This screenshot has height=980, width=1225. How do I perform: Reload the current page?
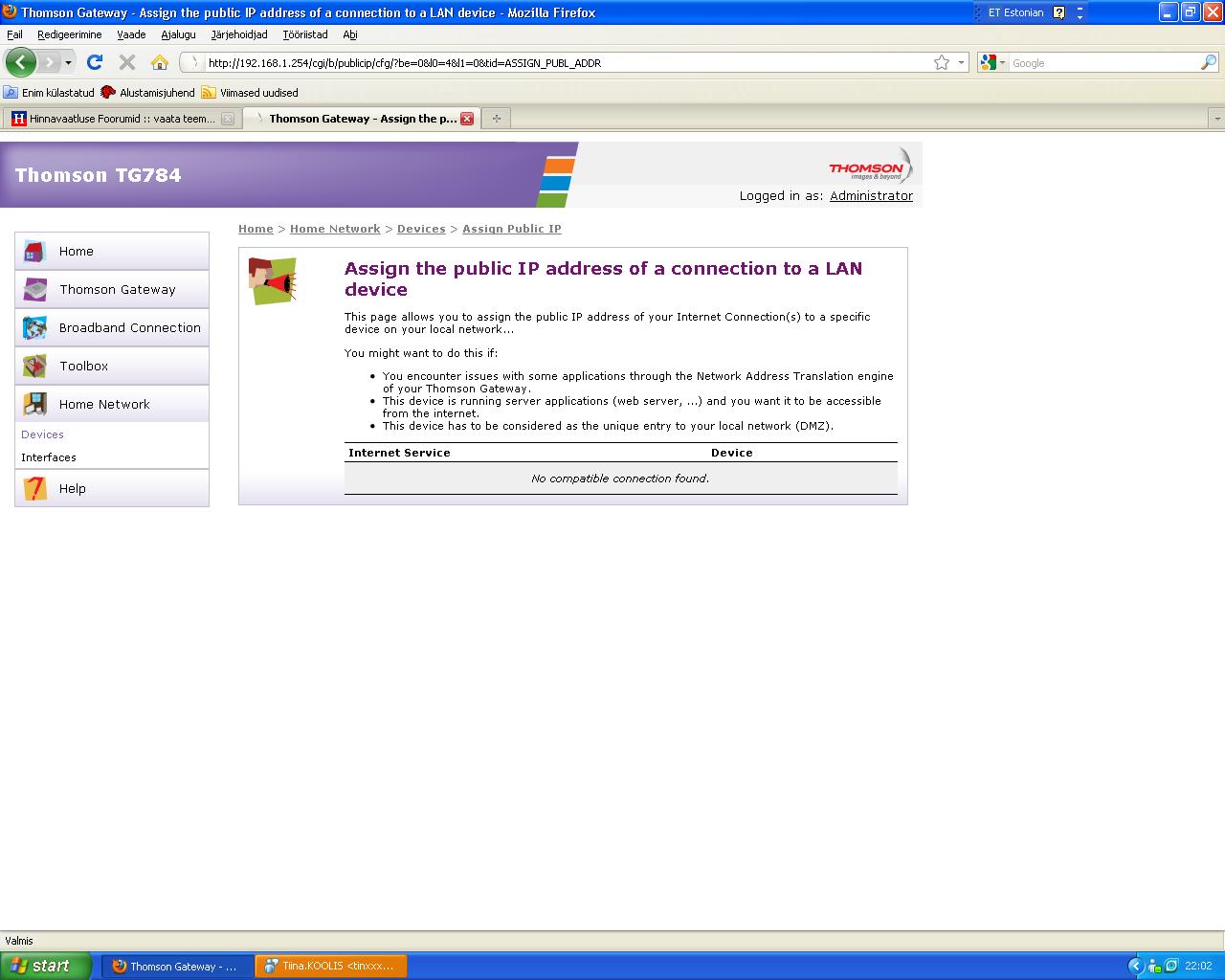pos(94,62)
